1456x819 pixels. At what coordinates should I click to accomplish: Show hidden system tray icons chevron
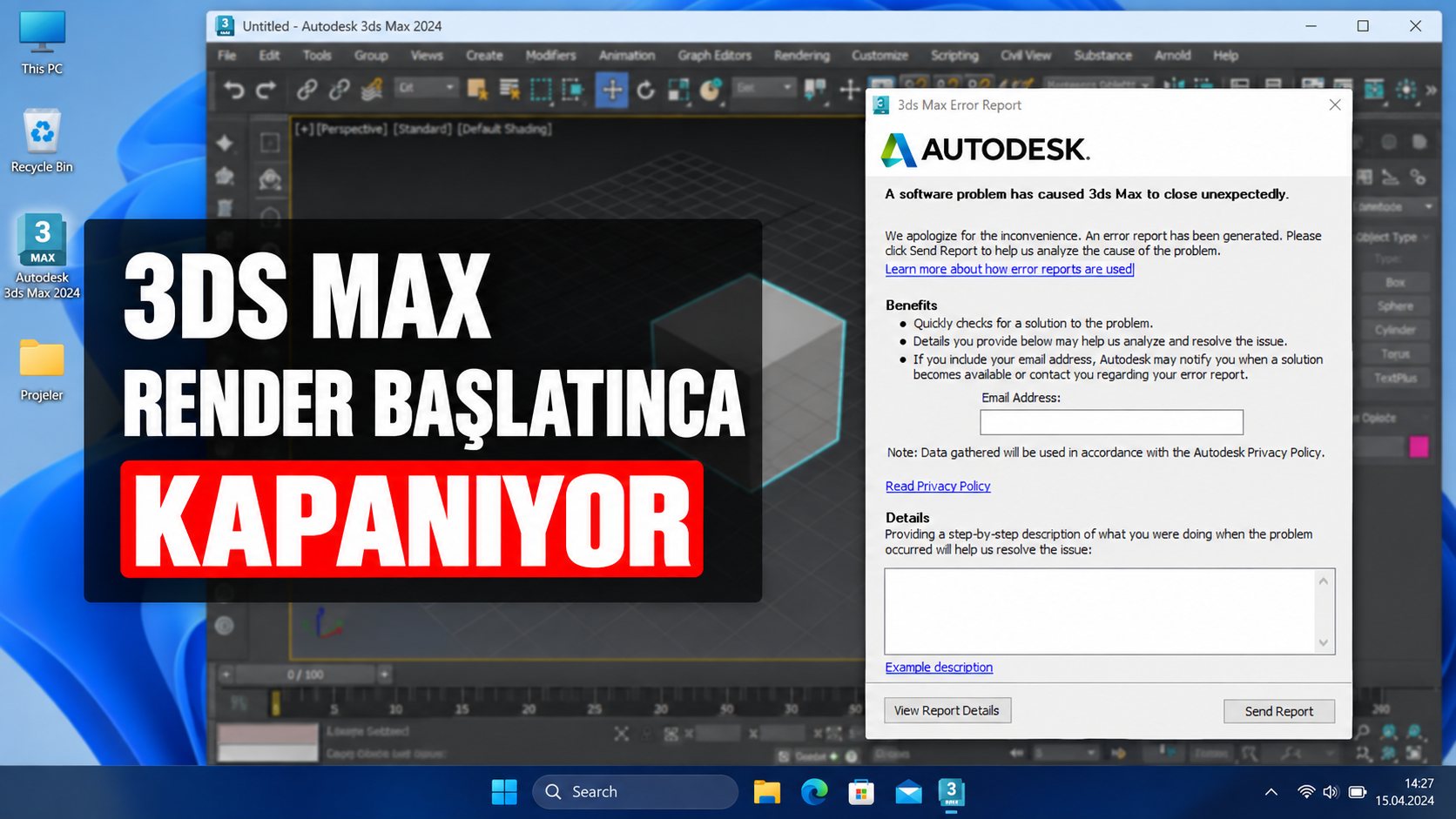point(1271,792)
